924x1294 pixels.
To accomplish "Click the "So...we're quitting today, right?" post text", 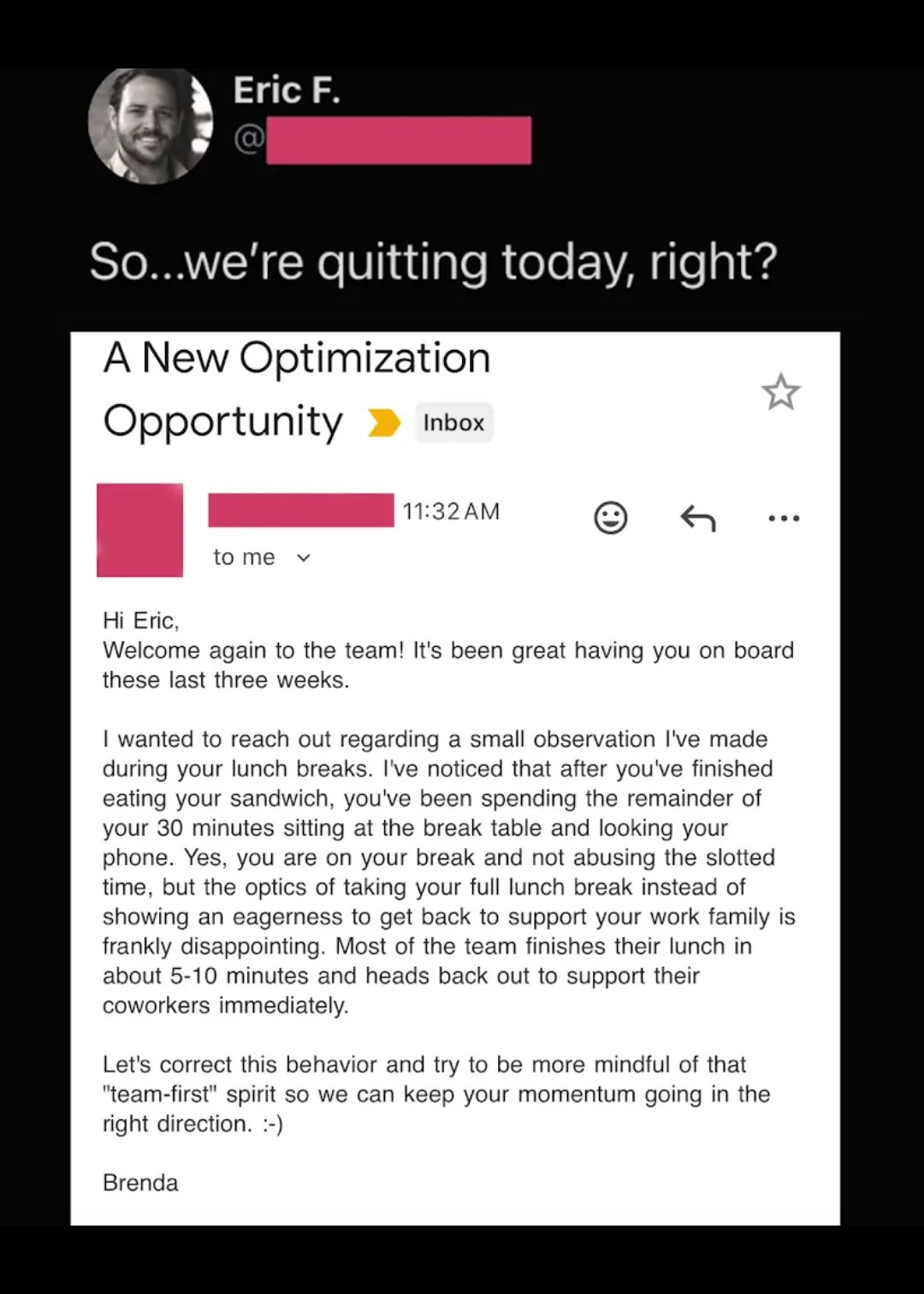I will pos(433,262).
